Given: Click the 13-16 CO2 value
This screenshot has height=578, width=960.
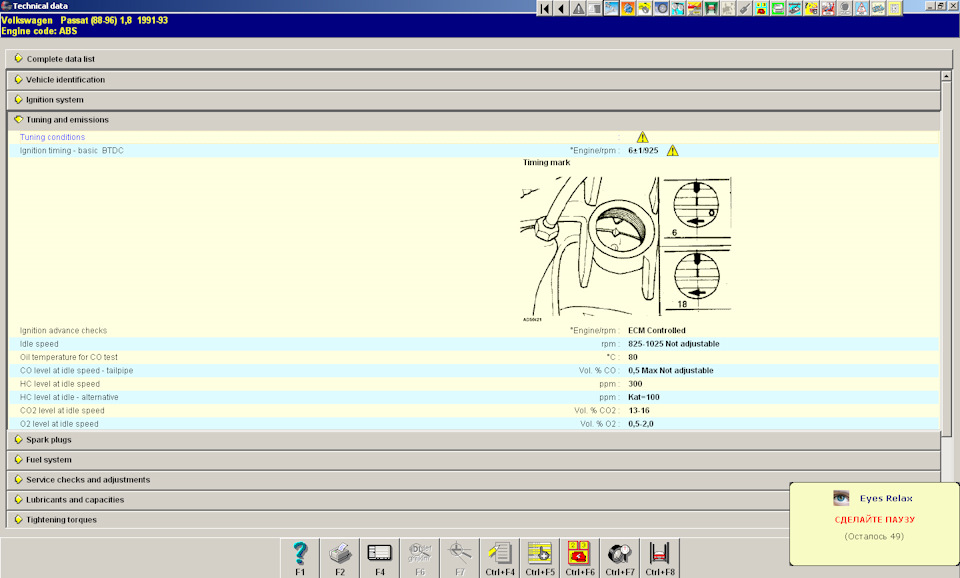Looking at the screenshot, I should (639, 411).
